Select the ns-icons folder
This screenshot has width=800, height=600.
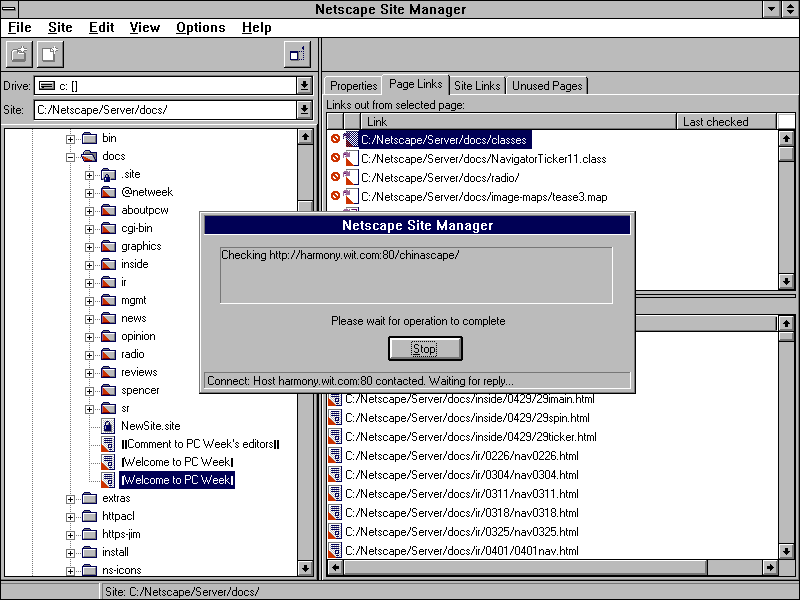click(121, 570)
